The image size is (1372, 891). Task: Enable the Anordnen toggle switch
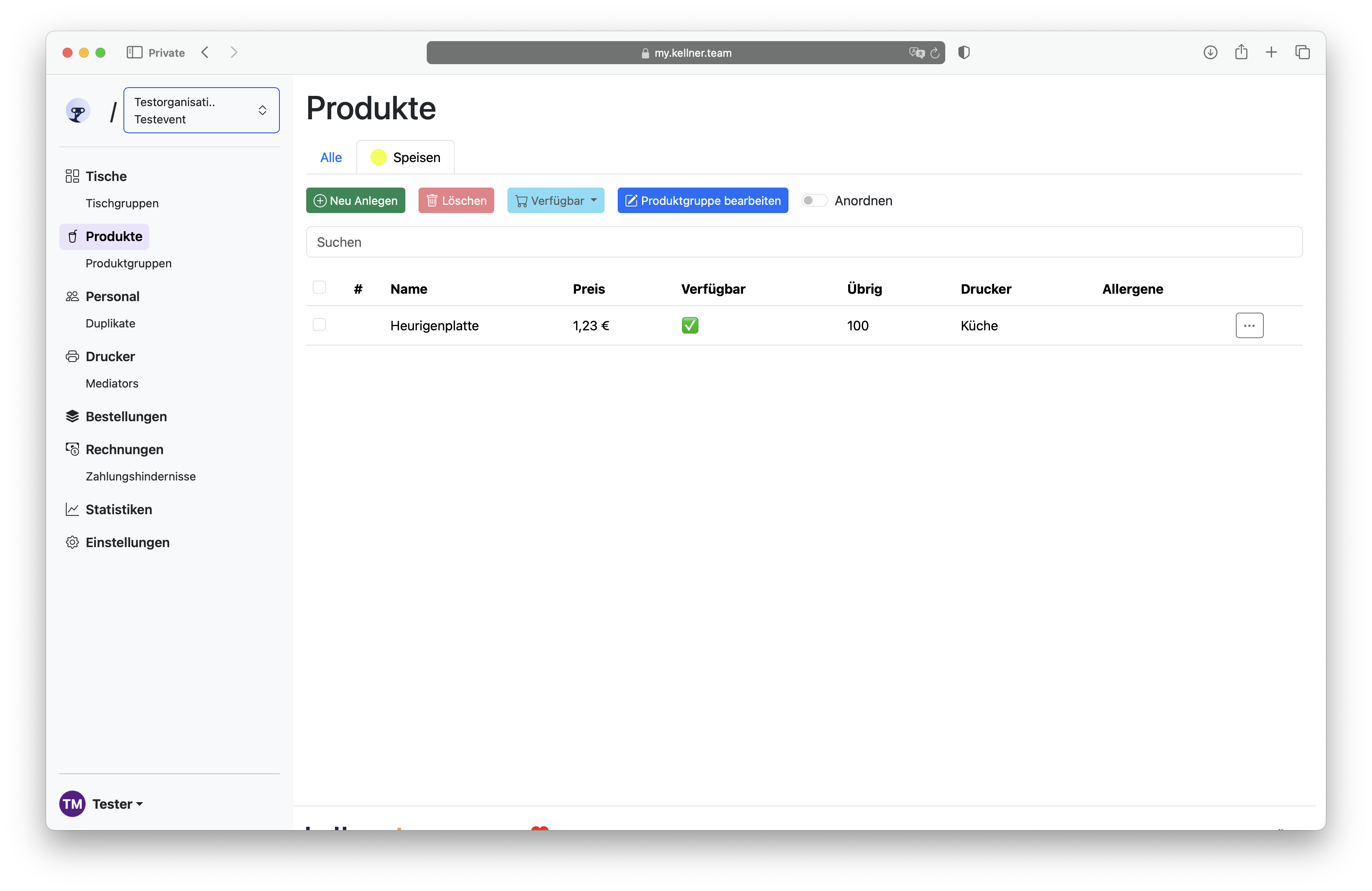point(814,200)
